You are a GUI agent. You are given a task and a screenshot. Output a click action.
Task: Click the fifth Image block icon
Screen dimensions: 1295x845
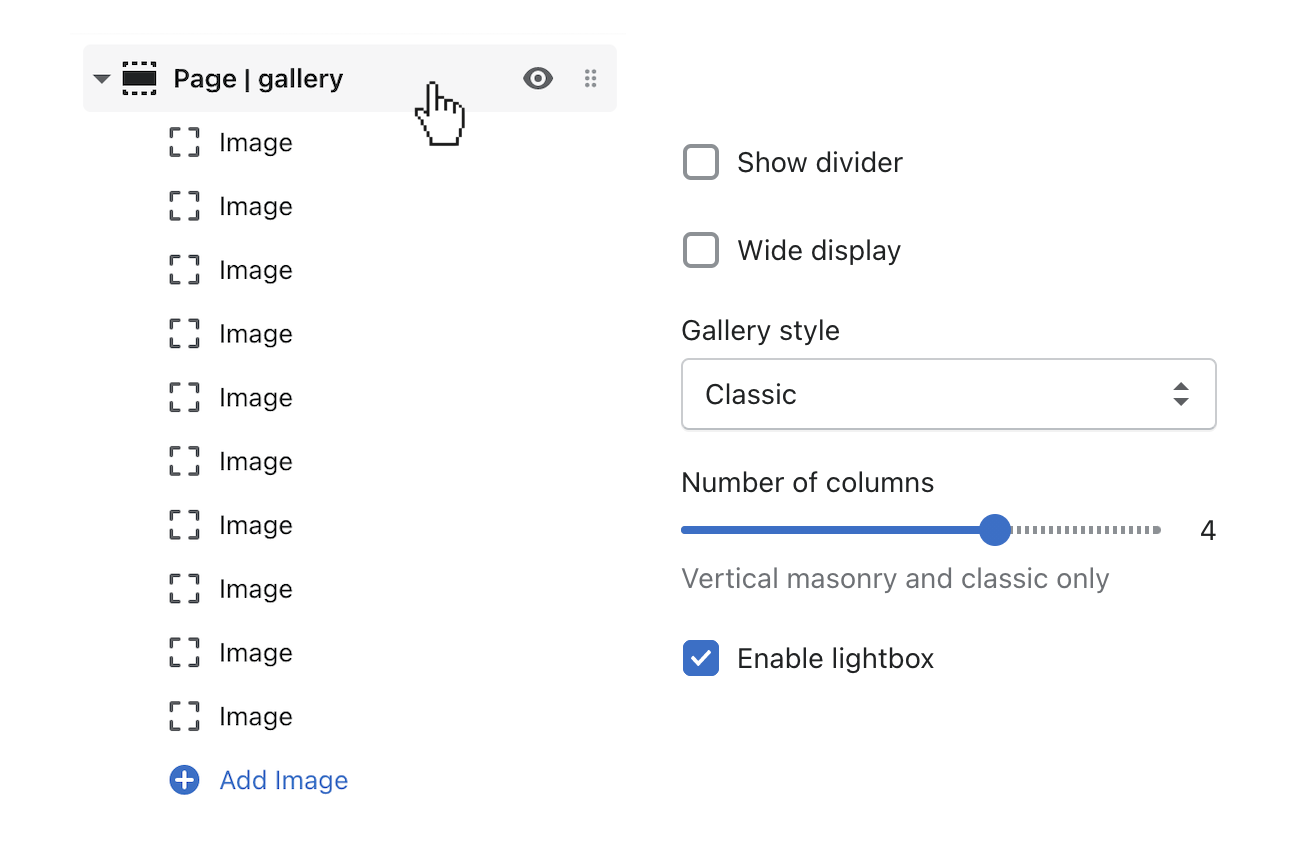[185, 398]
